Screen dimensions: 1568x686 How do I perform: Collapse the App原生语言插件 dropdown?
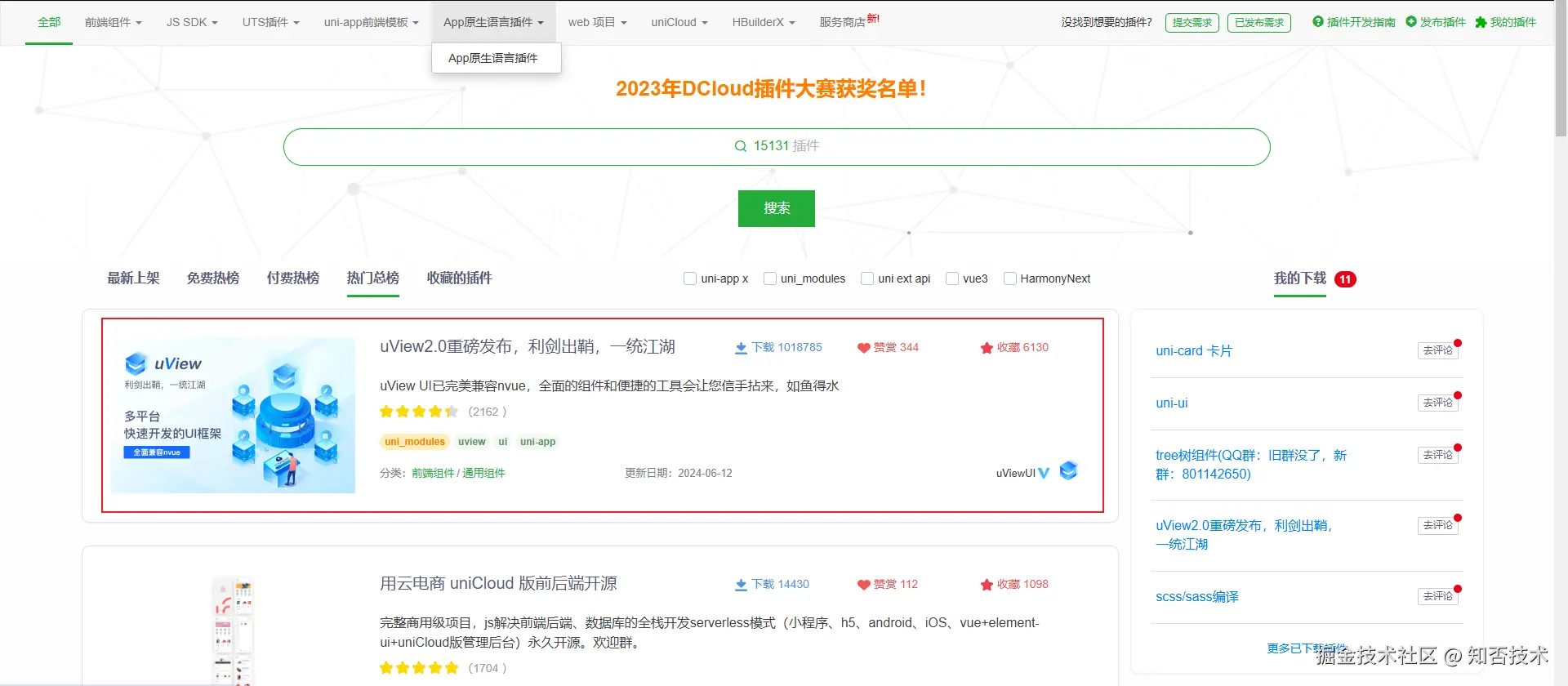pos(493,22)
